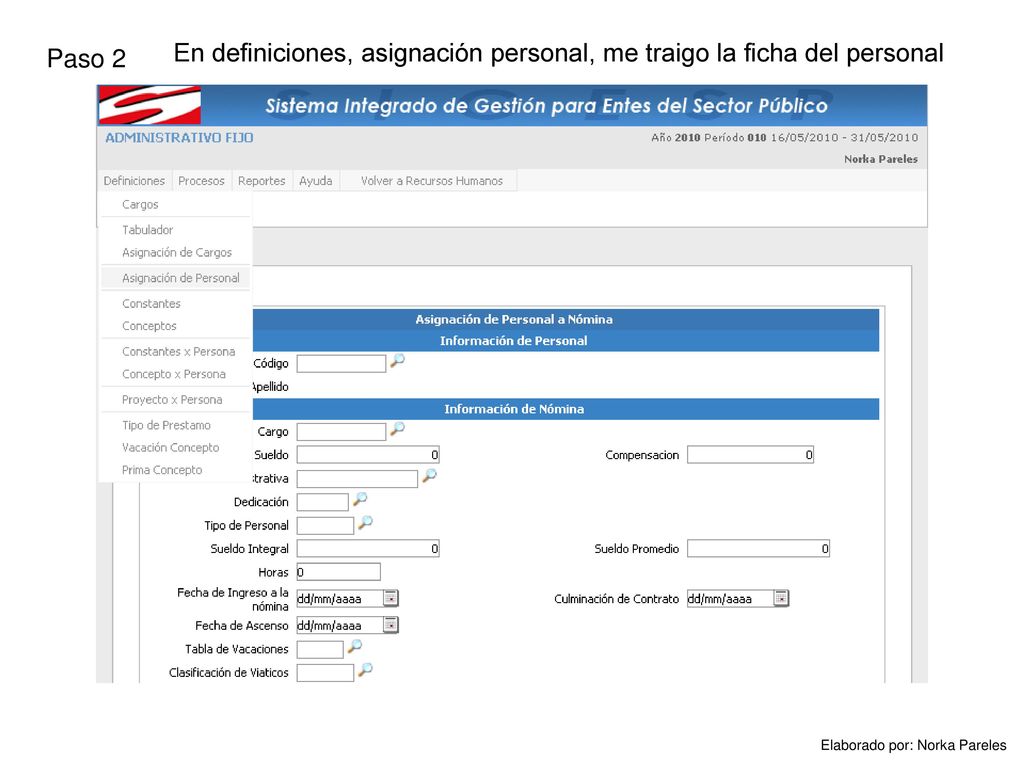Click the Tipo de Personal input field
The height and width of the screenshot is (768, 1024).
(325, 526)
